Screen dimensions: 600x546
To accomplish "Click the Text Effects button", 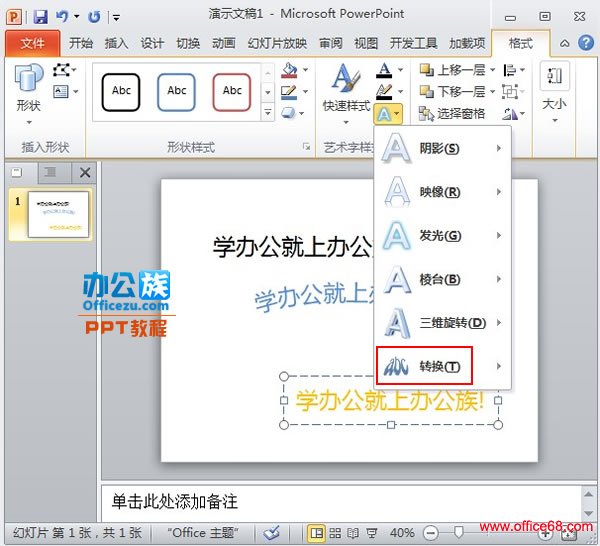I will point(388,114).
